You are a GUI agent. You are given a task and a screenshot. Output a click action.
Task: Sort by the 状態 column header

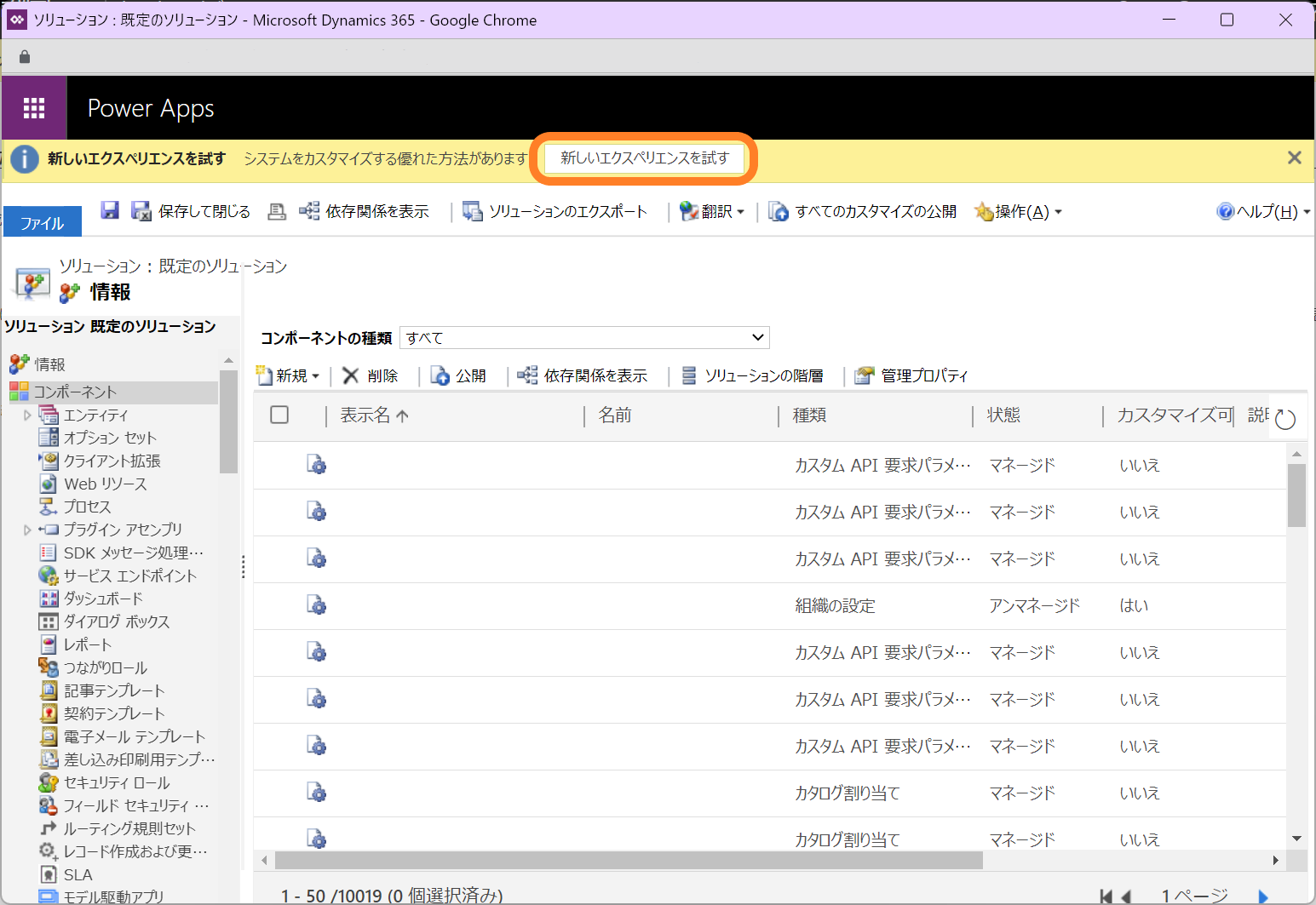(x=1003, y=415)
